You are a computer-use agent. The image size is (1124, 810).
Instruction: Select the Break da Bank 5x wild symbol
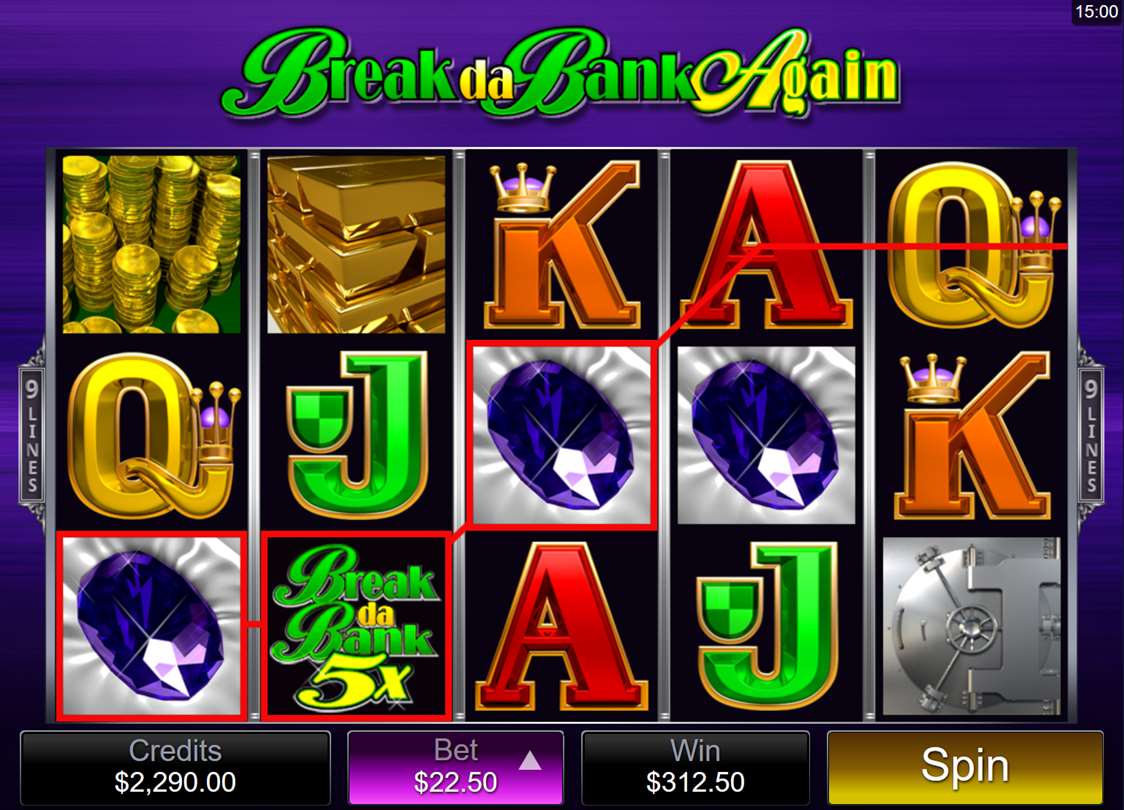356,626
